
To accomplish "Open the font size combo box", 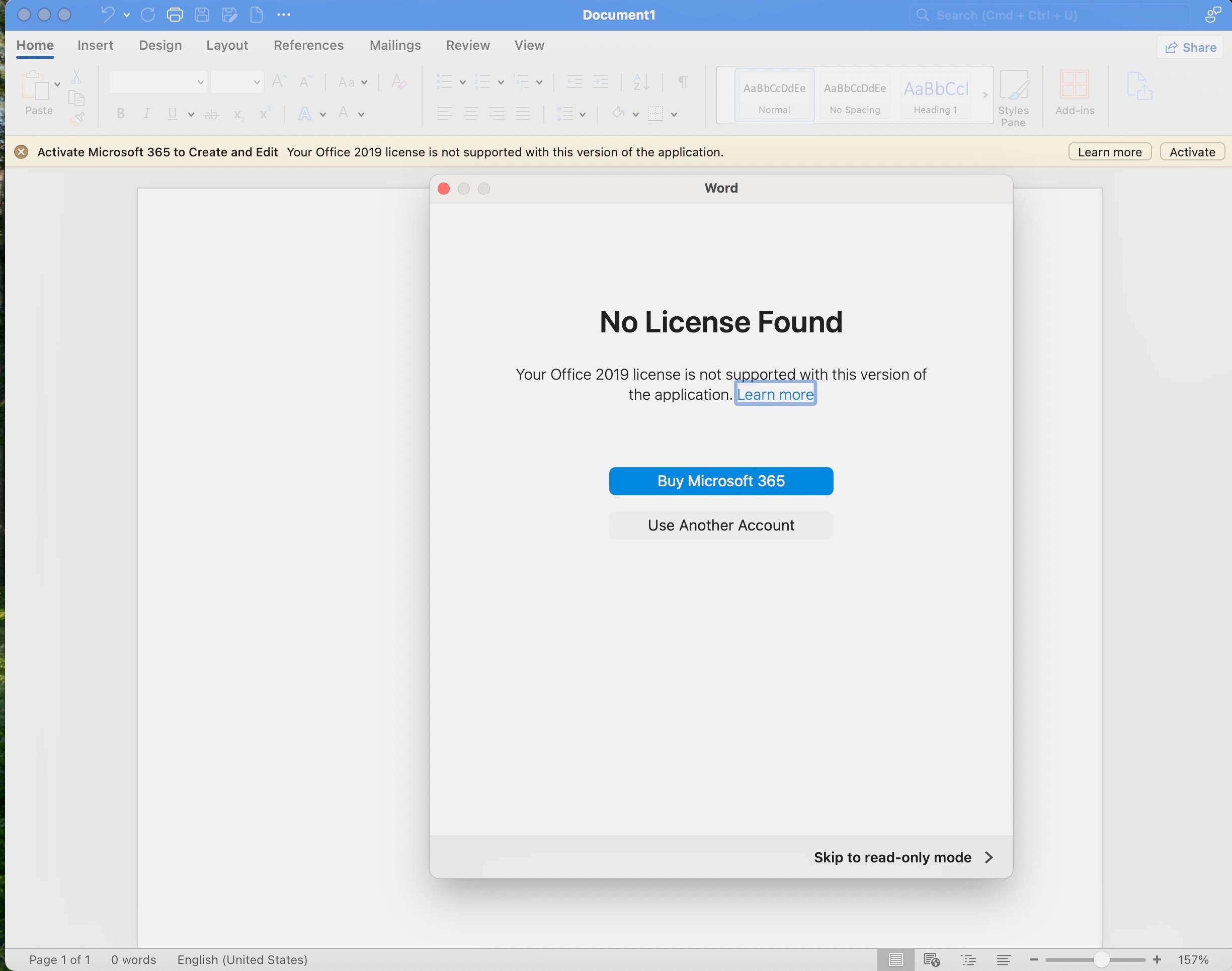I will click(236, 82).
